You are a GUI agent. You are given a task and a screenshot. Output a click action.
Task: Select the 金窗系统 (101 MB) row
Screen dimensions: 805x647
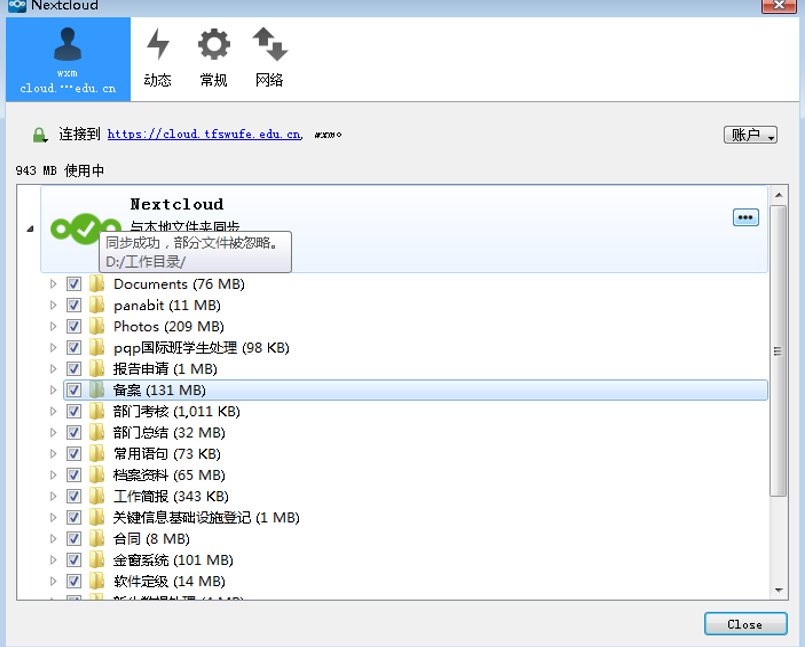pyautogui.click(x=416, y=560)
